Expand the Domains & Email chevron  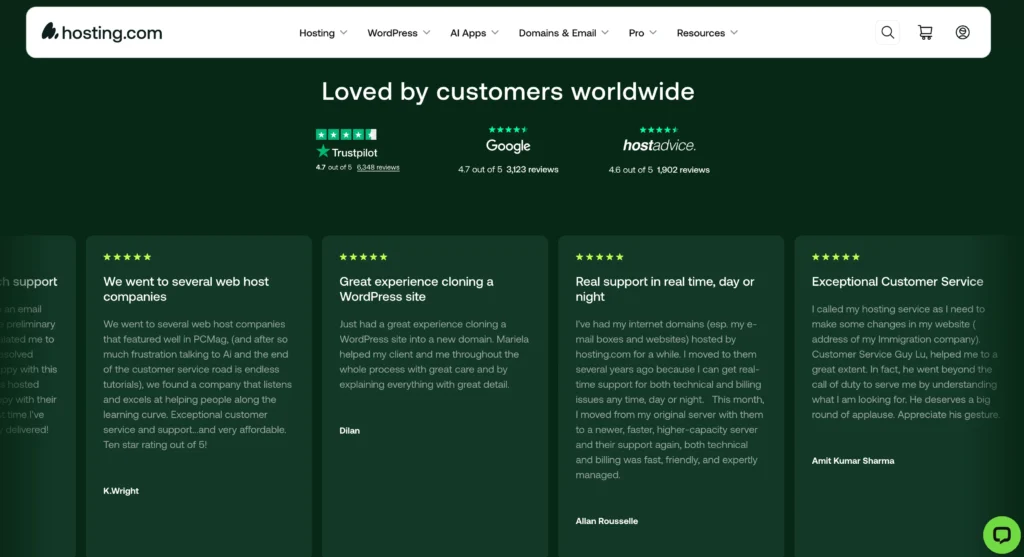tap(605, 33)
